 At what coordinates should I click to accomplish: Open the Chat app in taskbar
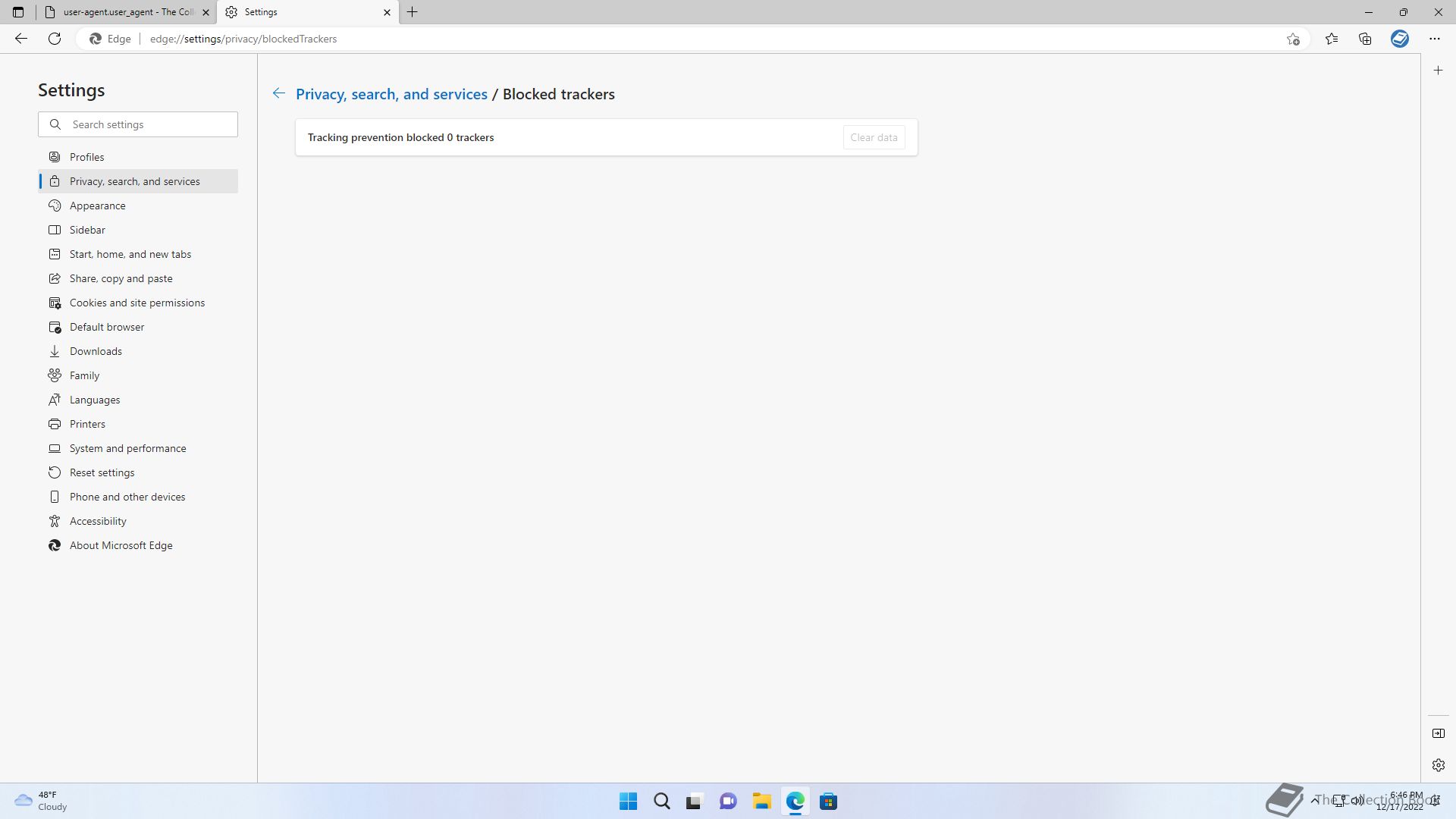pyautogui.click(x=728, y=801)
